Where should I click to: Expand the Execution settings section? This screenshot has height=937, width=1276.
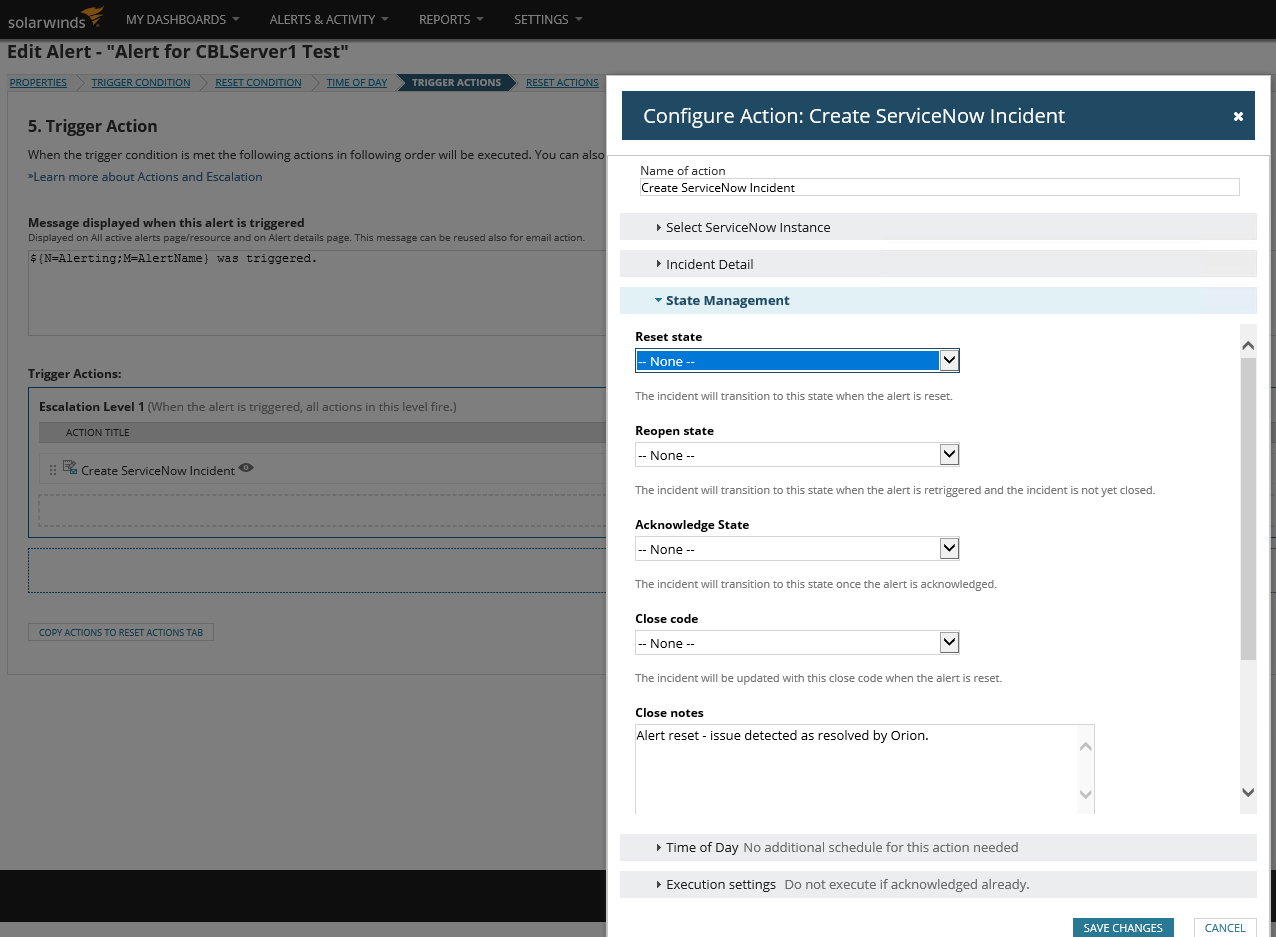click(x=938, y=884)
